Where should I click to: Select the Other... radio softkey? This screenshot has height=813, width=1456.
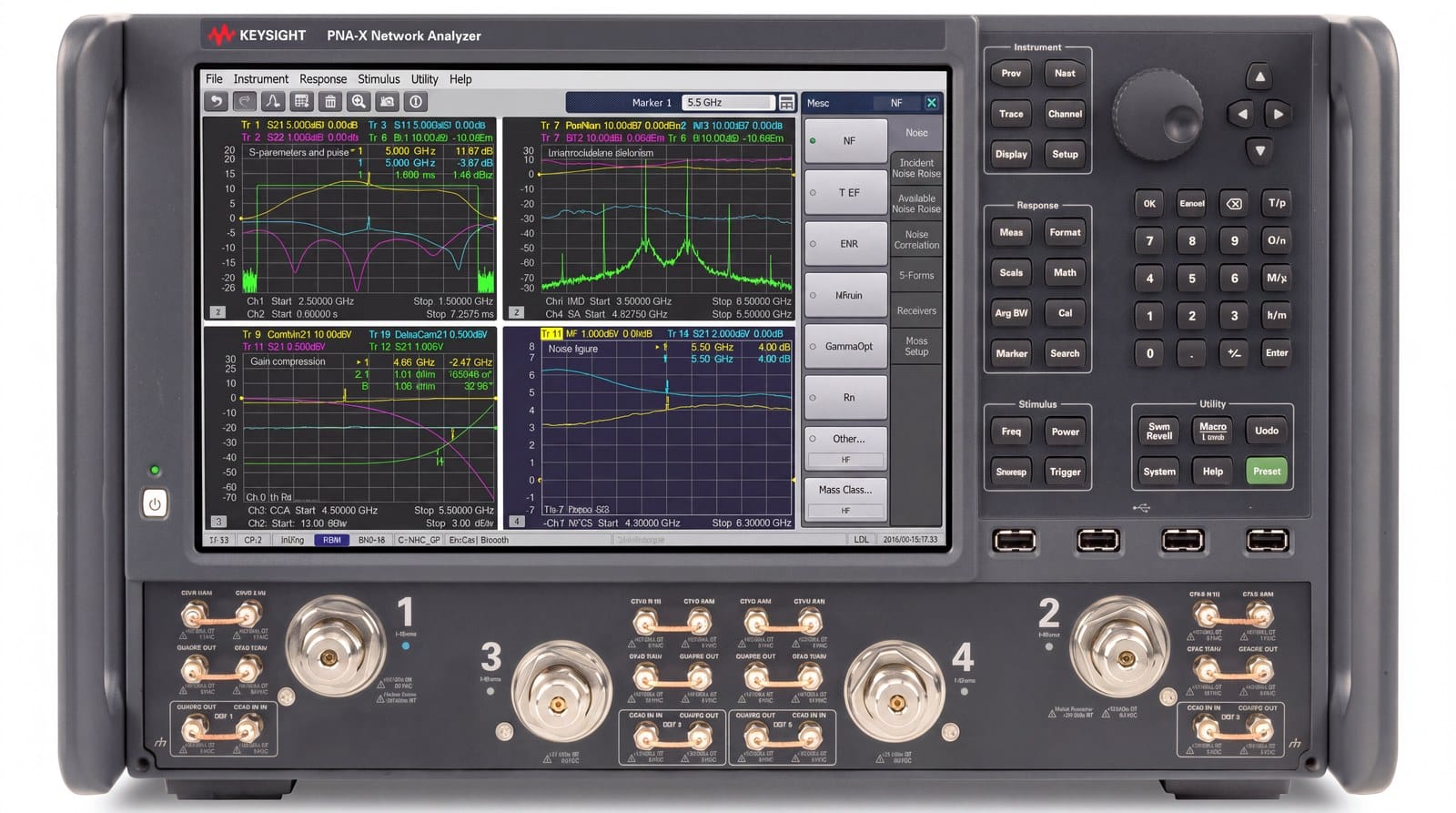pyautogui.click(x=845, y=448)
